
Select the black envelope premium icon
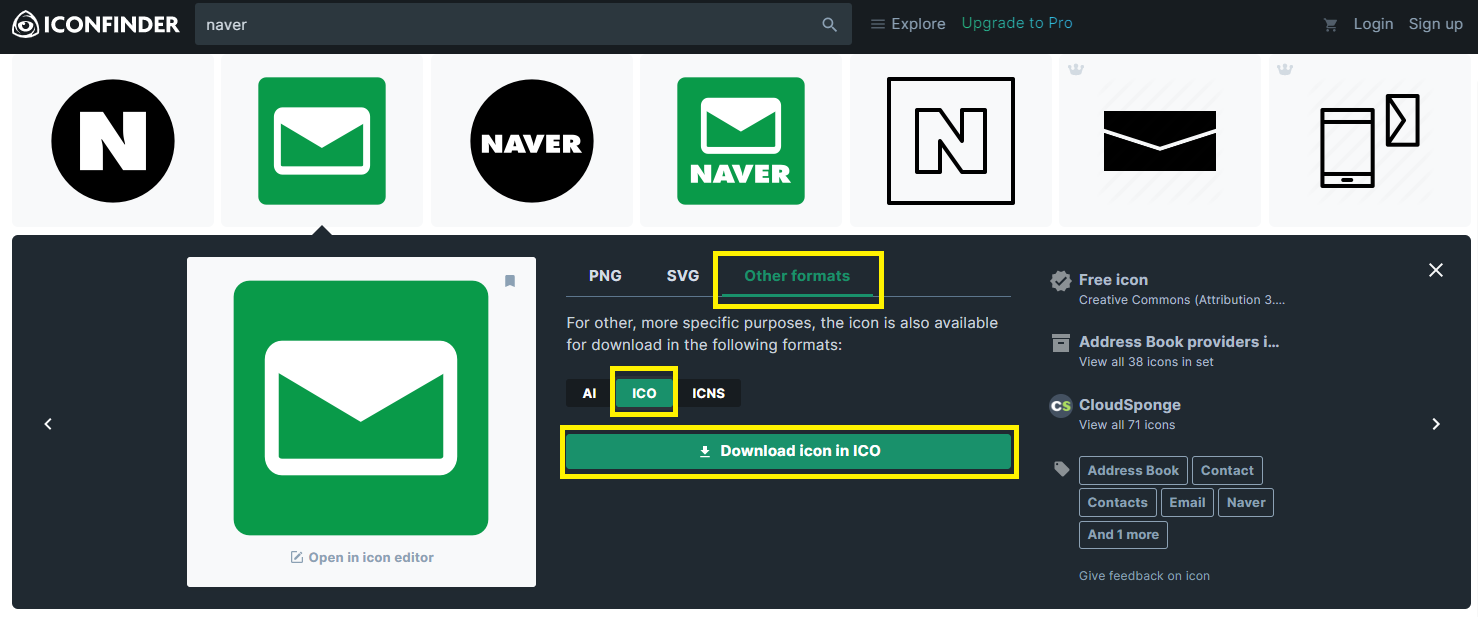click(x=1160, y=141)
